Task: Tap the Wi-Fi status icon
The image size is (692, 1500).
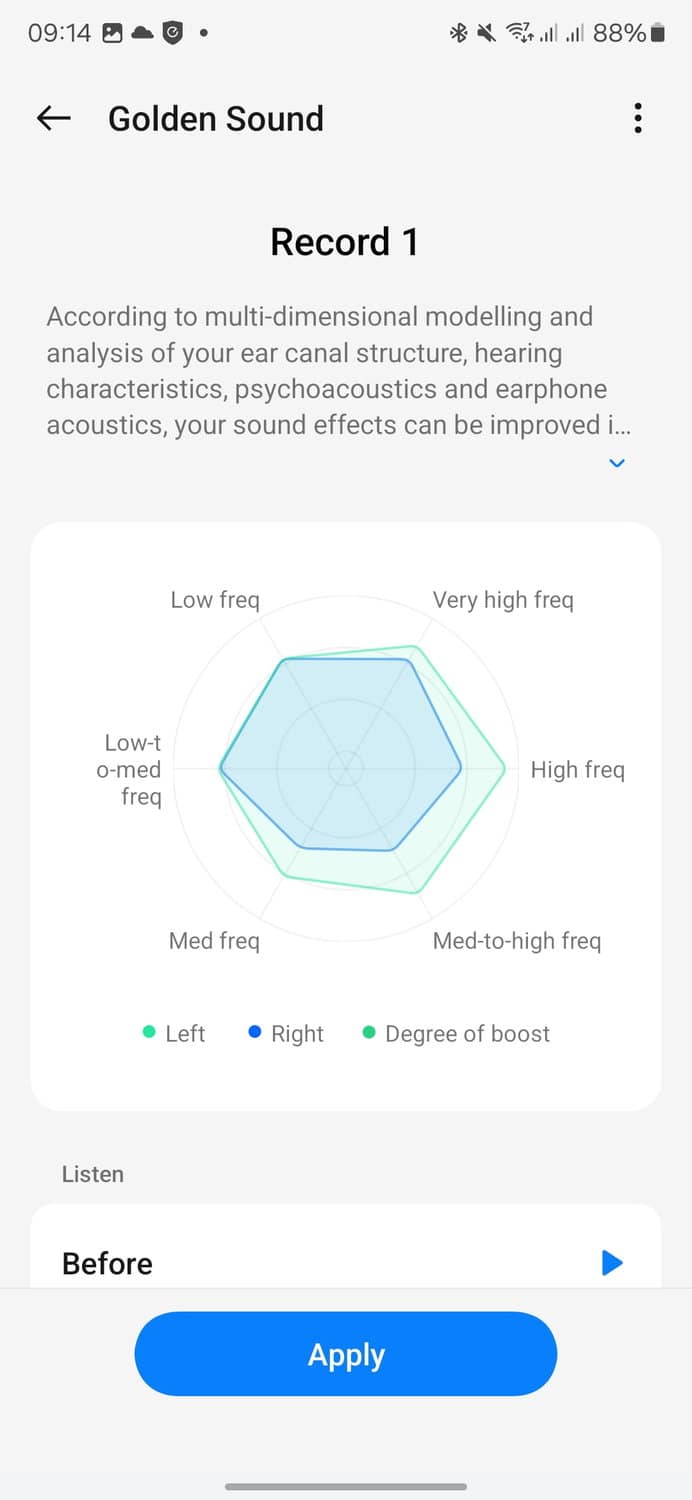Action: 519,33
